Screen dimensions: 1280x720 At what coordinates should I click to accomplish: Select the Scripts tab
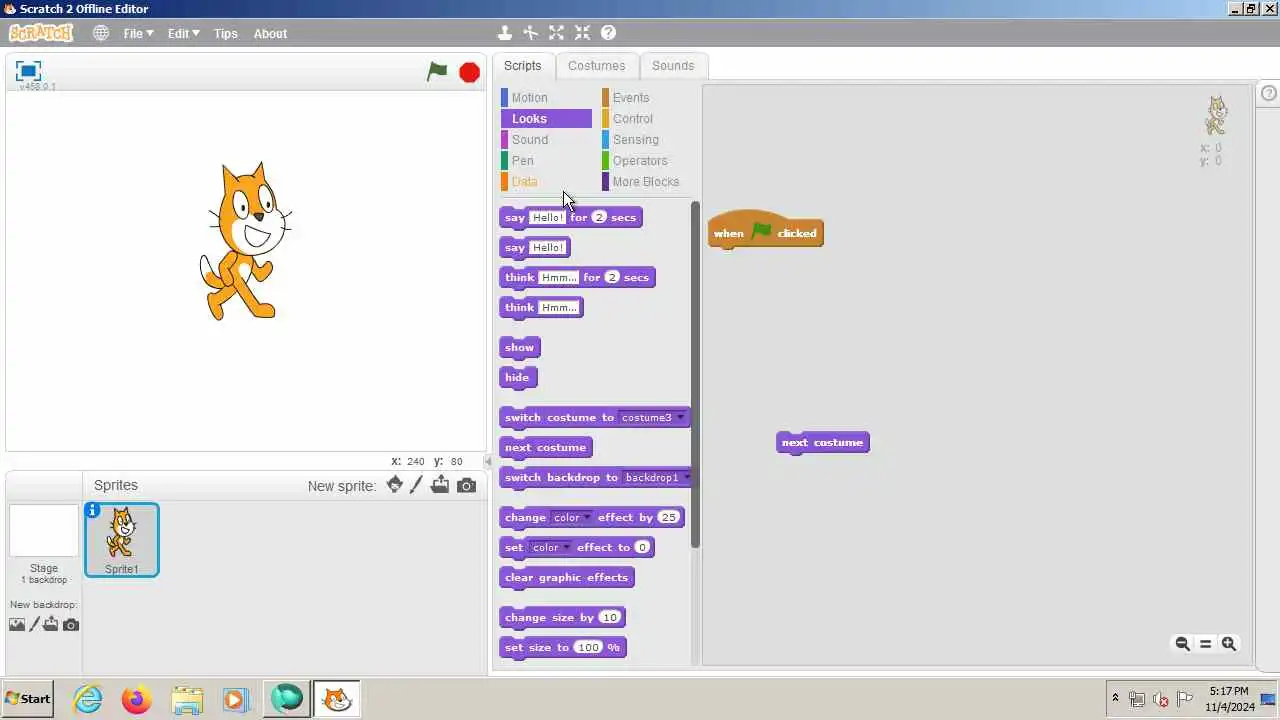click(x=522, y=66)
